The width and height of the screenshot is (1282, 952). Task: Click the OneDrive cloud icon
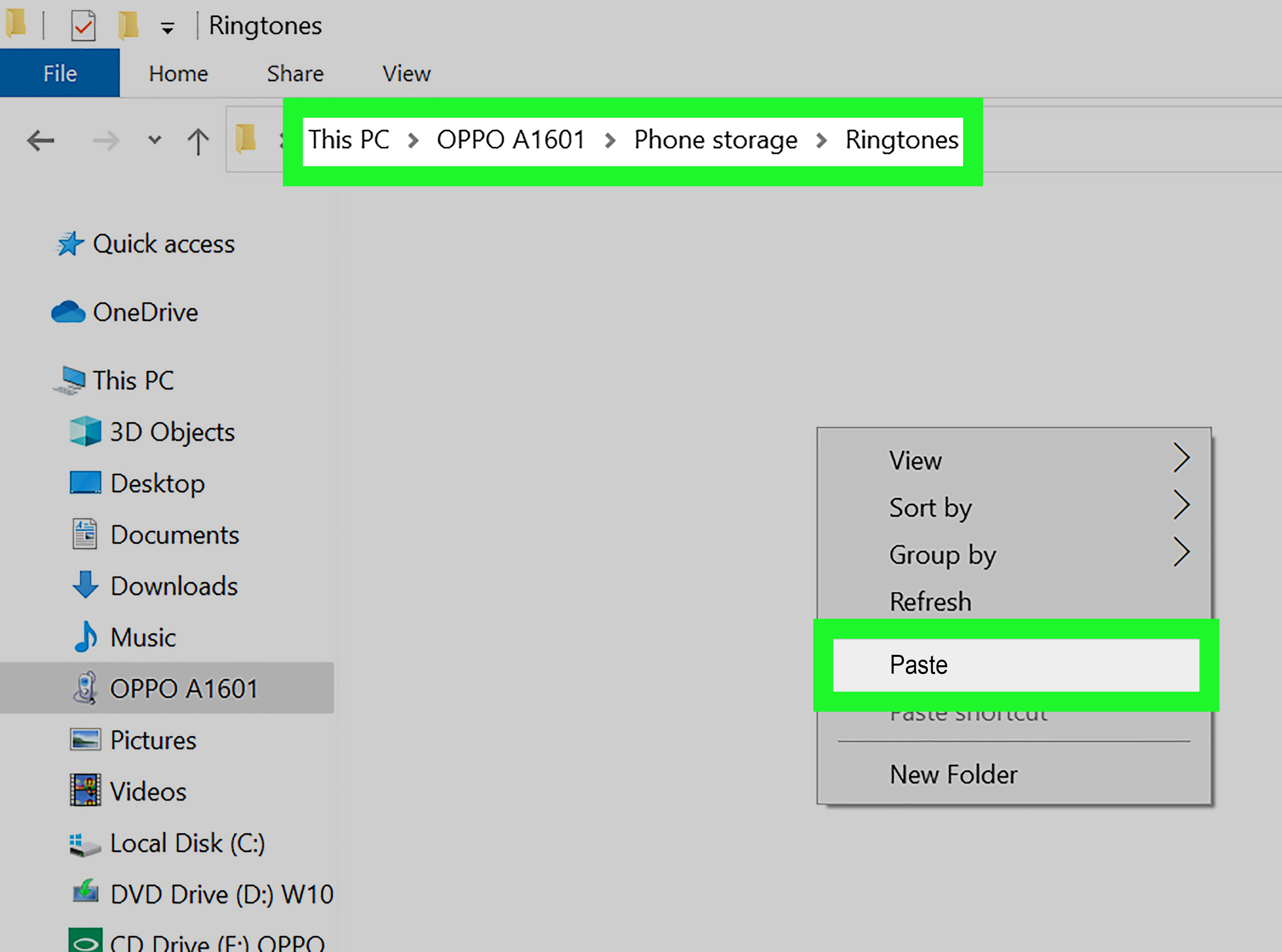[x=68, y=312]
